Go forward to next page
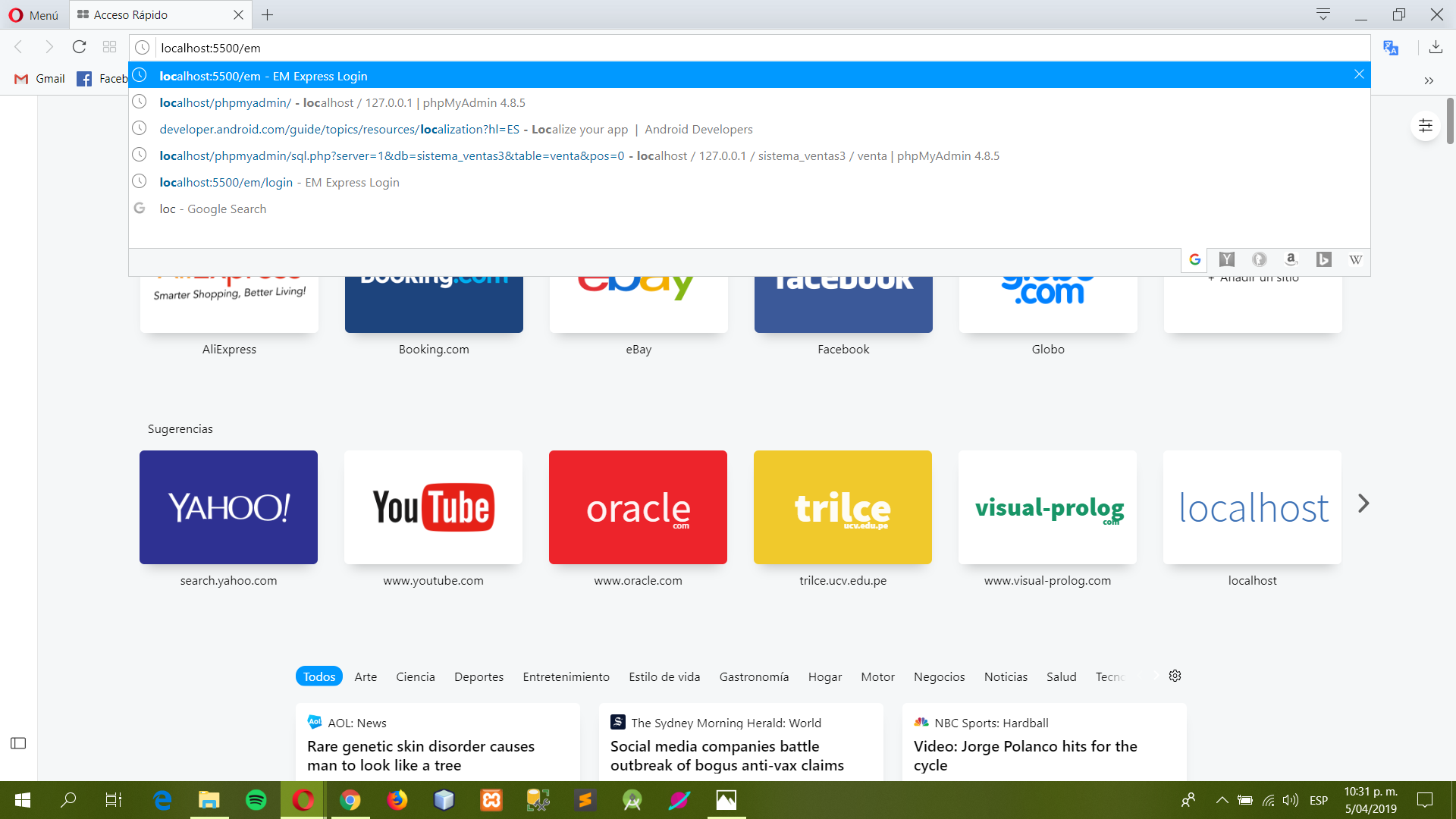 click(49, 47)
